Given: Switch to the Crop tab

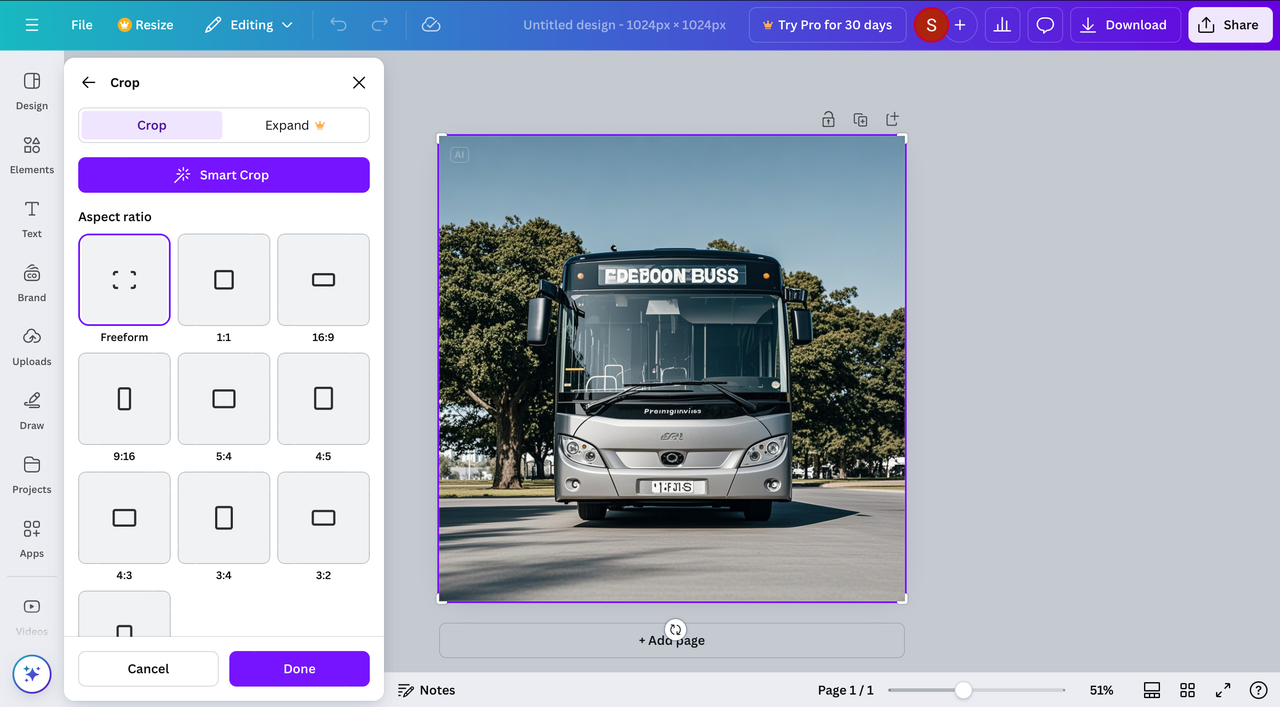Looking at the screenshot, I should tap(152, 125).
